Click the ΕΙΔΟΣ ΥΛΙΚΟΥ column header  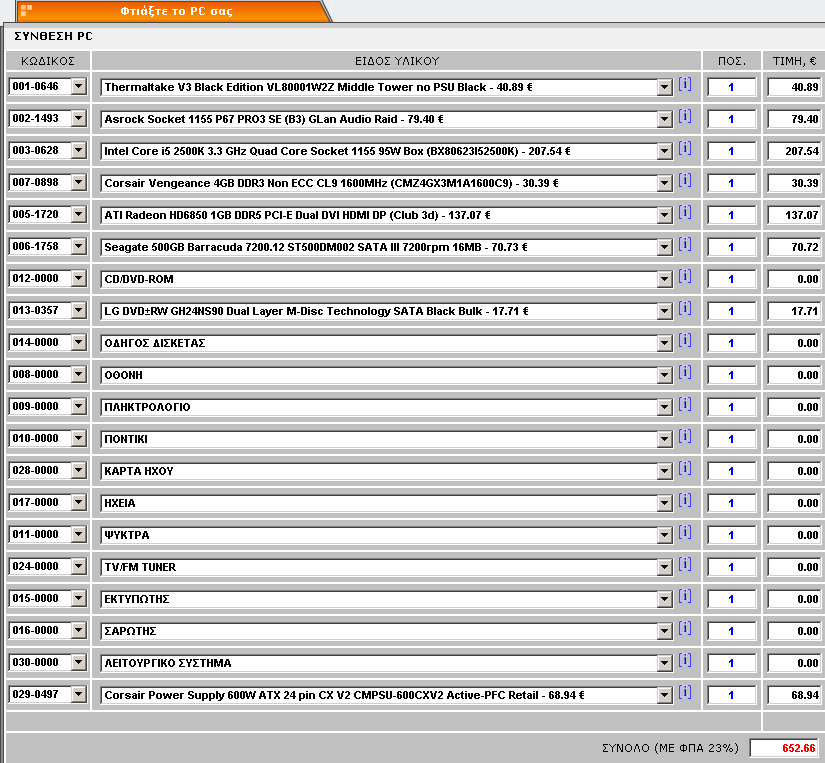tap(397, 61)
